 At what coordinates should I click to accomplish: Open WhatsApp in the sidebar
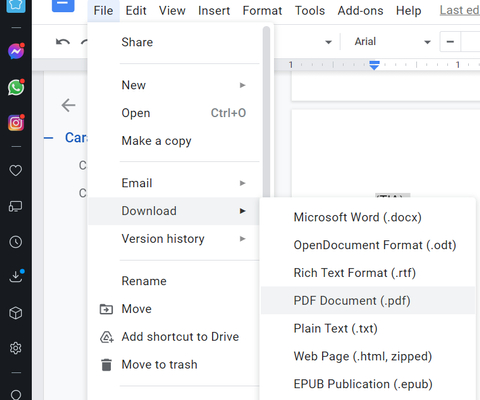[x=16, y=87]
